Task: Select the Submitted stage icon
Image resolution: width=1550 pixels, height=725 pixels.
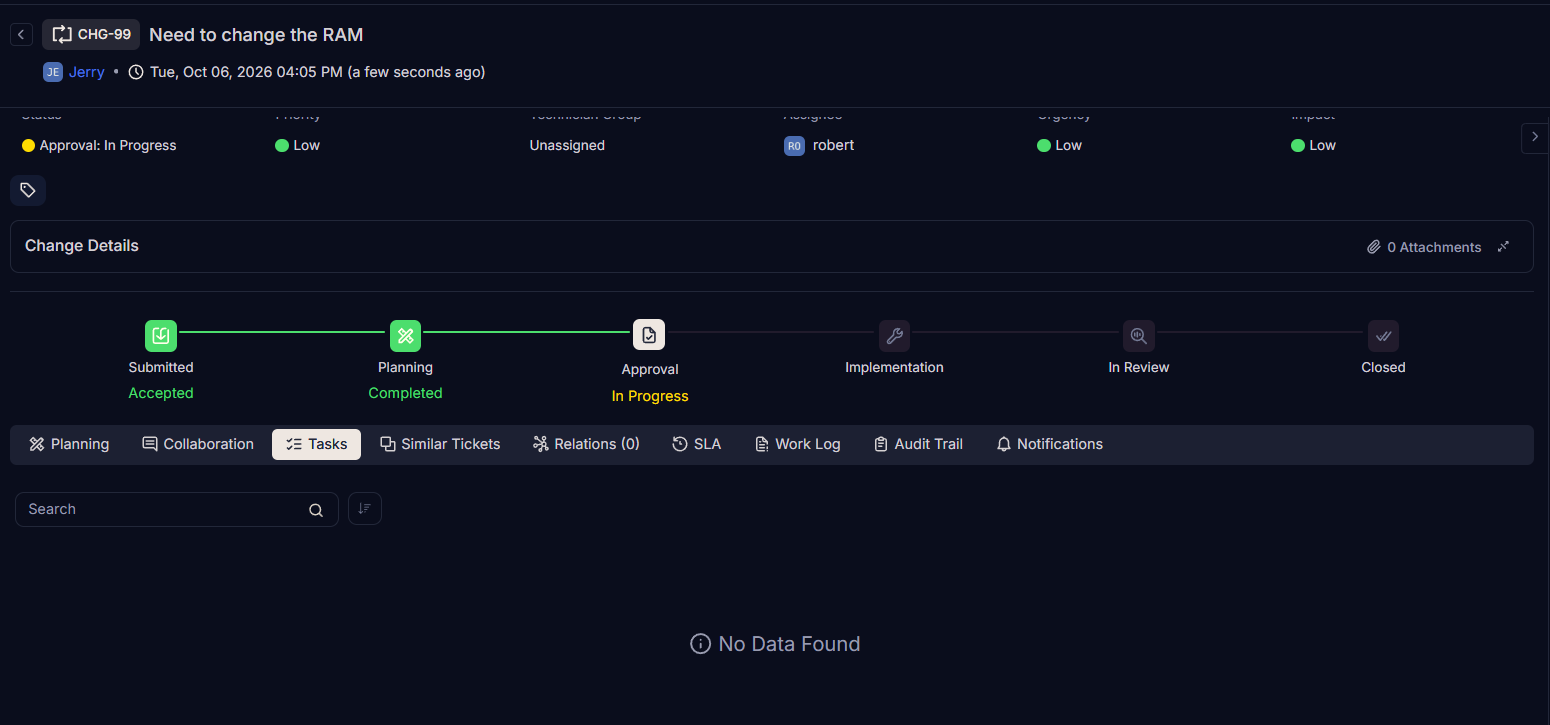Action: click(x=161, y=336)
